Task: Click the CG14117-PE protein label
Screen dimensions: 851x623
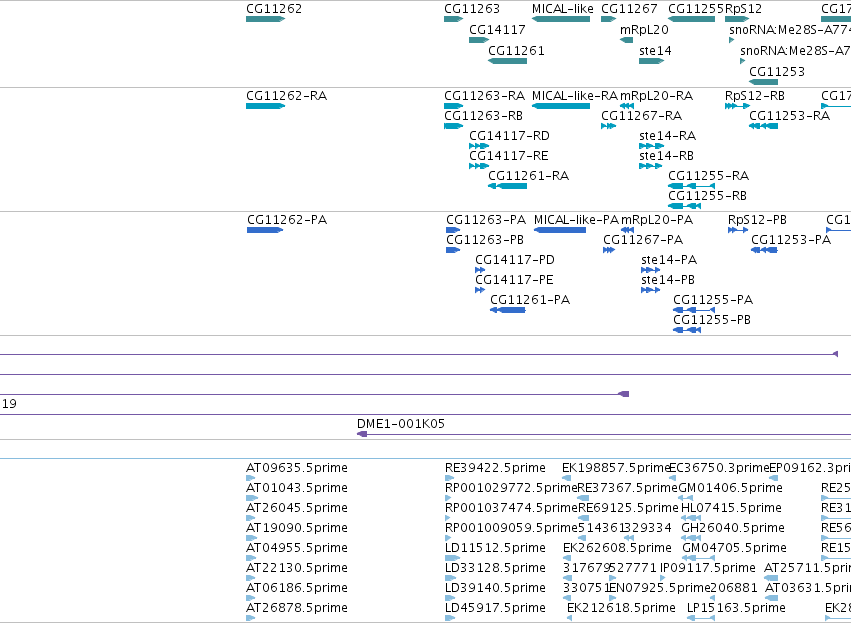Action: (514, 280)
